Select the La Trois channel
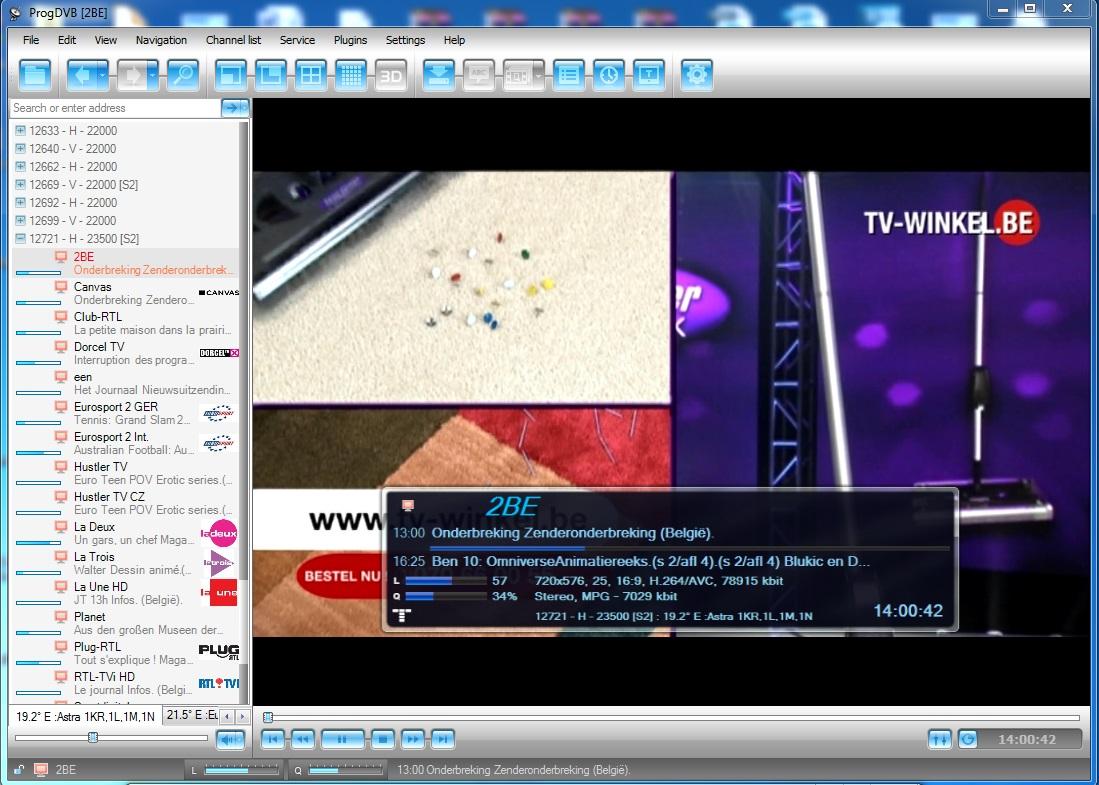Image resolution: width=1099 pixels, height=785 pixels. (125, 563)
